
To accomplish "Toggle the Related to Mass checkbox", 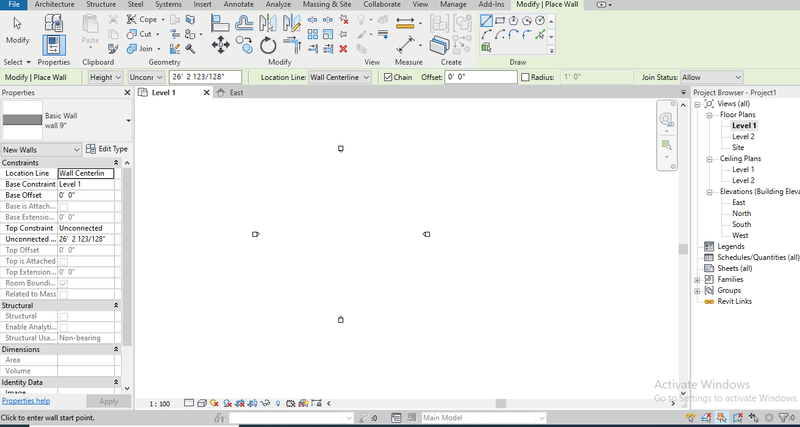I will click(64, 294).
